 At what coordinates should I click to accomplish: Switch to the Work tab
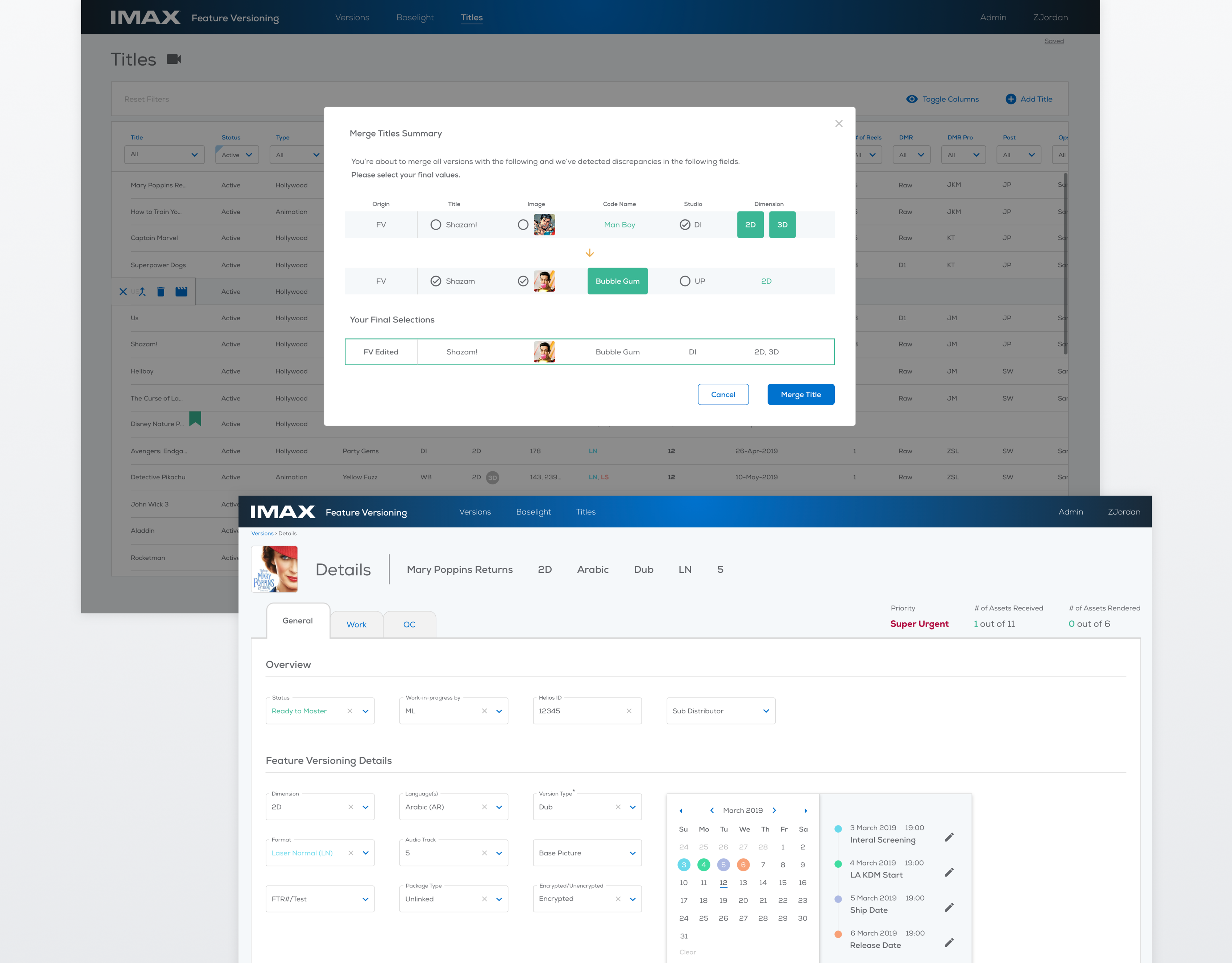[357, 625]
